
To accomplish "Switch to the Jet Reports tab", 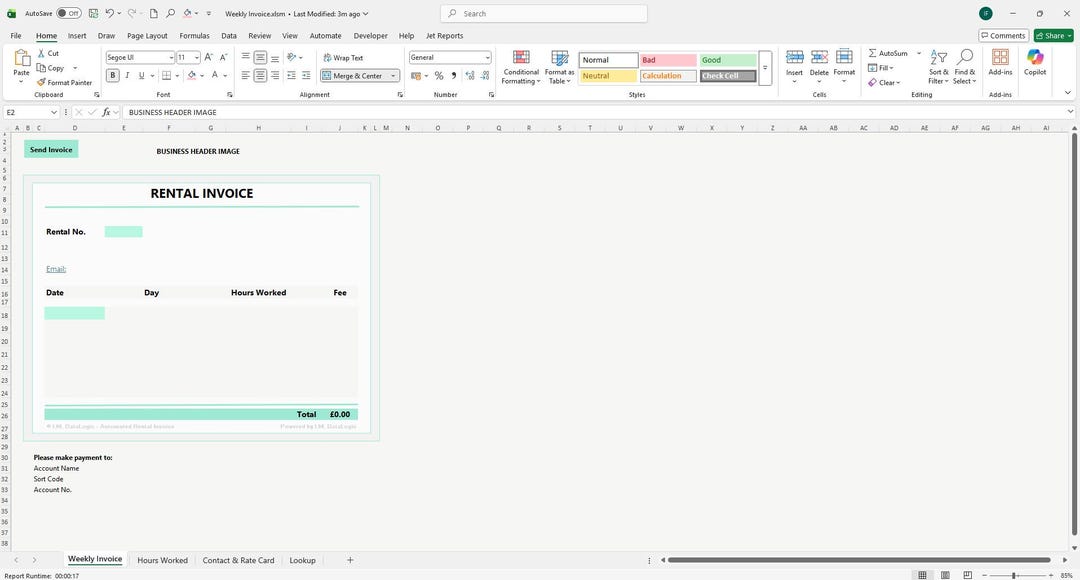I will pos(444,36).
